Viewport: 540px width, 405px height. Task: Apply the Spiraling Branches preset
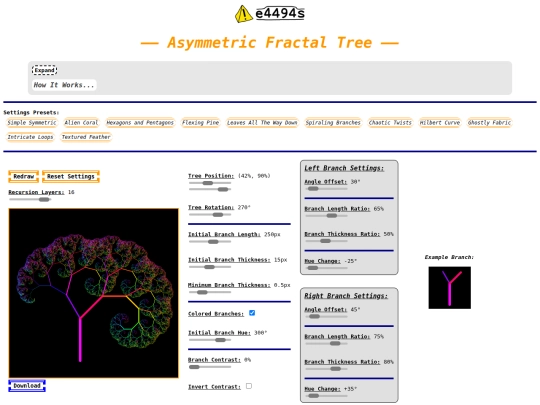click(x=333, y=123)
